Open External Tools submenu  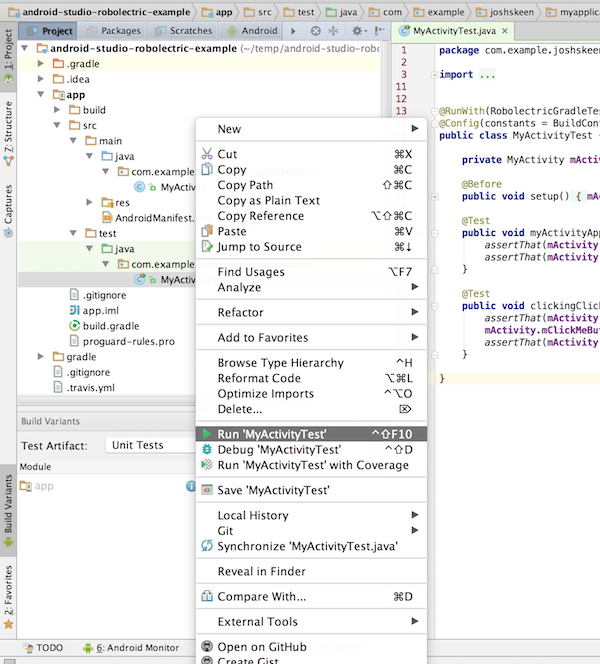tap(311, 622)
